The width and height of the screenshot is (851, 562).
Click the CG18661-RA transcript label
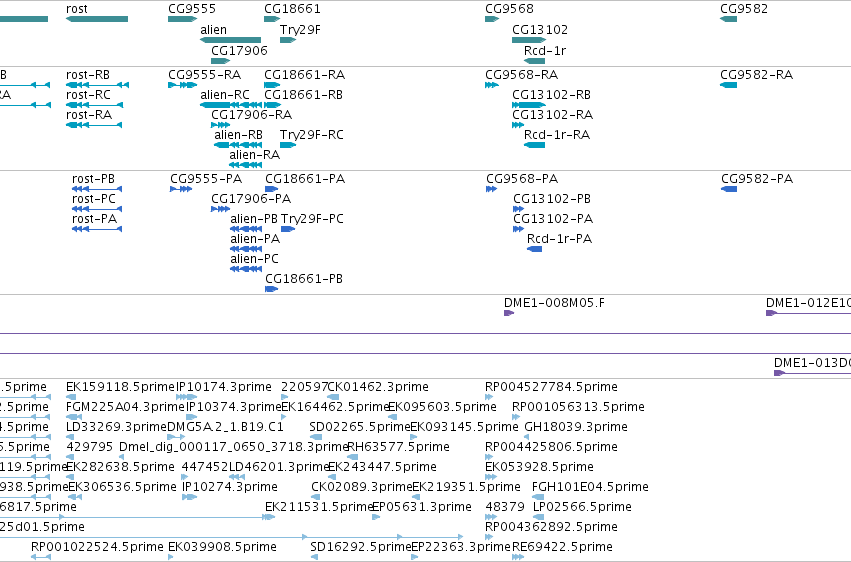(x=304, y=75)
